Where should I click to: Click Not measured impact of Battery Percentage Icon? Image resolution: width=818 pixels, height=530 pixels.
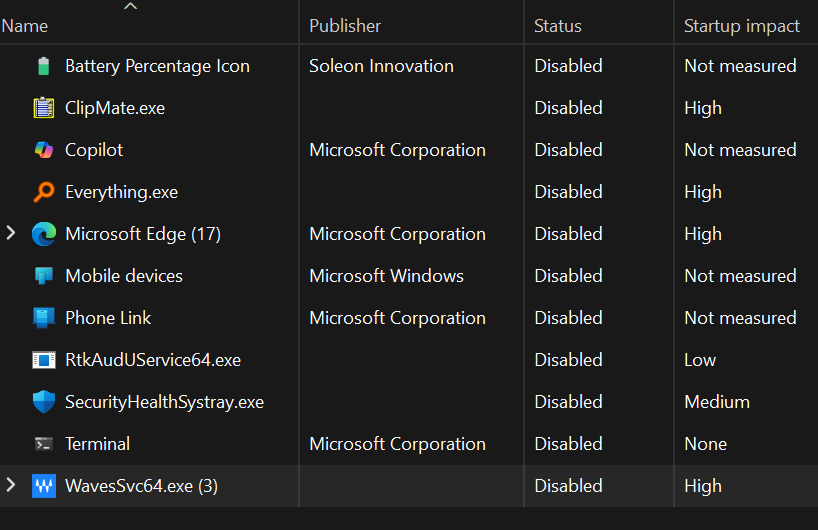point(740,66)
